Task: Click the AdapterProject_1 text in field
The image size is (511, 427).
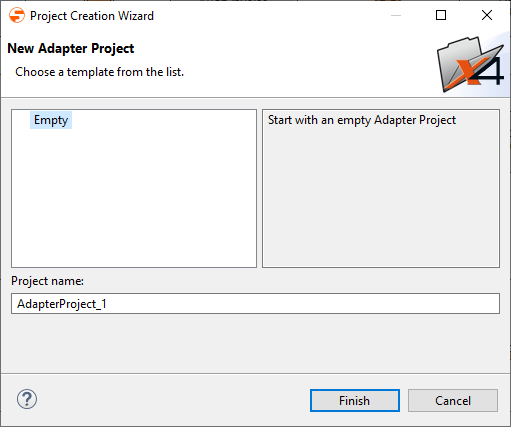Action: [62, 304]
